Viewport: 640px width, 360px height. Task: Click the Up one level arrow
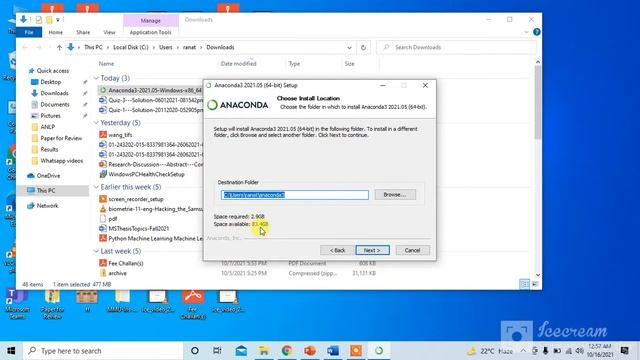coord(59,48)
